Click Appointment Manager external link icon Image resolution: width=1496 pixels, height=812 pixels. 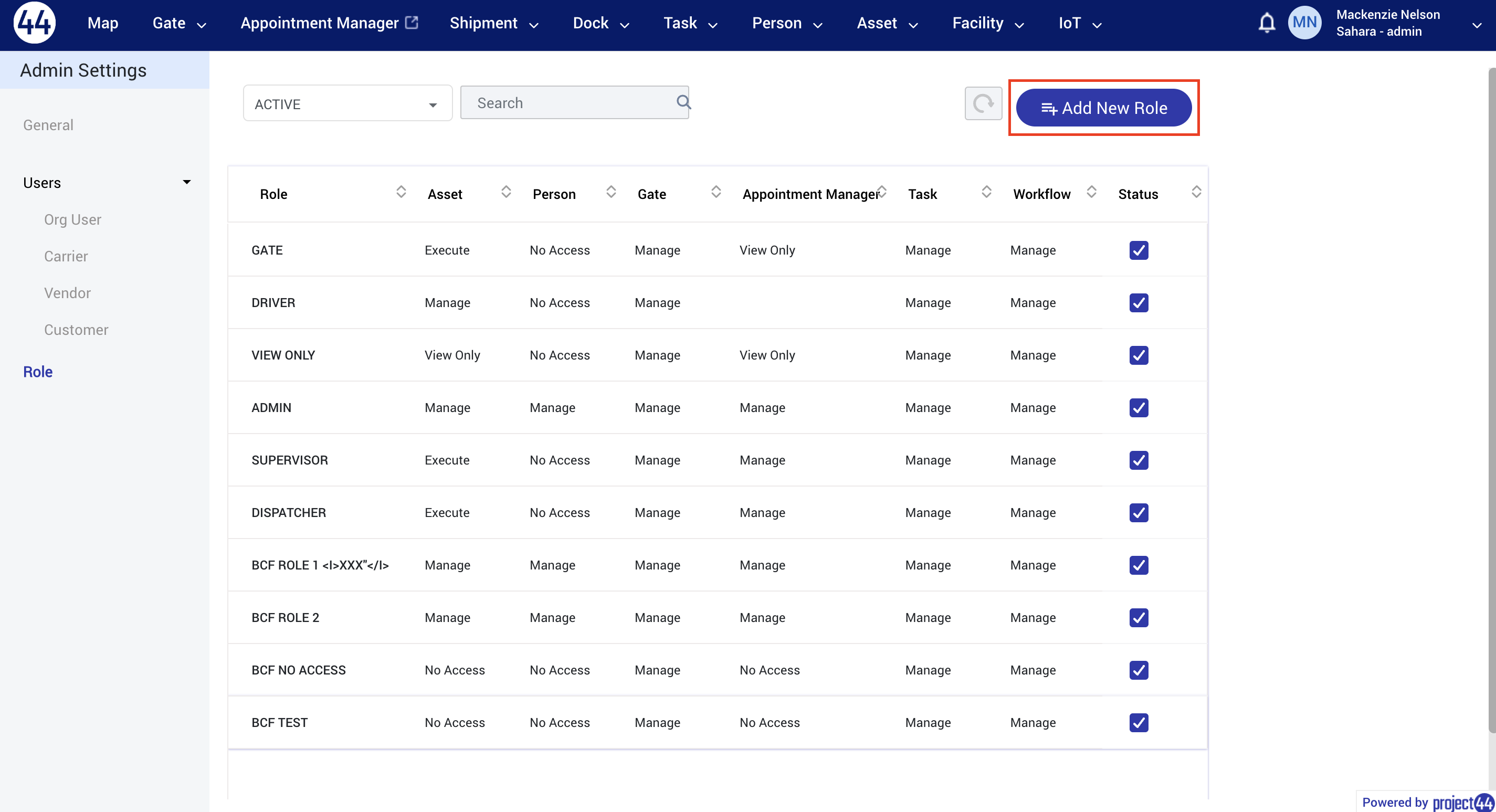[412, 22]
